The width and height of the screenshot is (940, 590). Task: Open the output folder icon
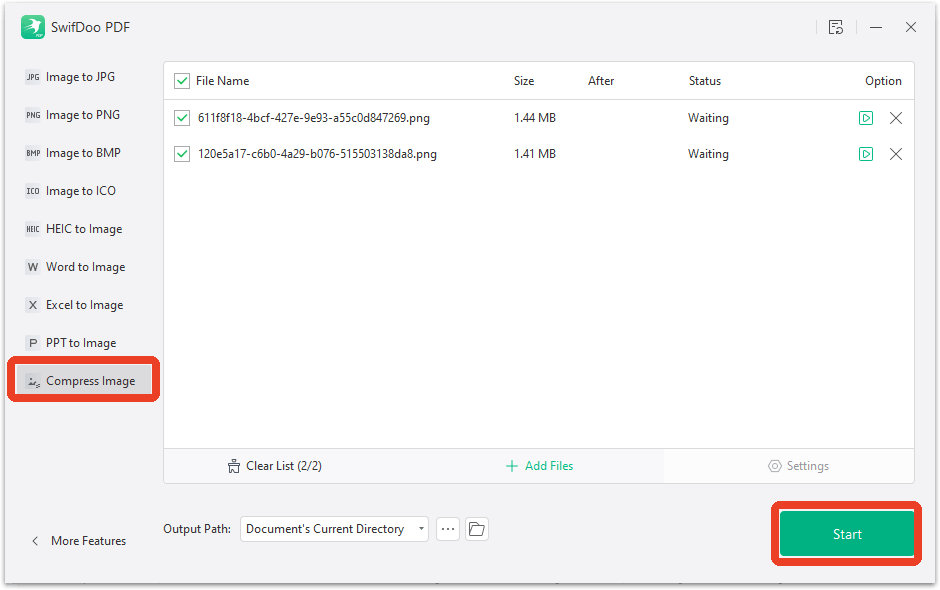[477, 529]
